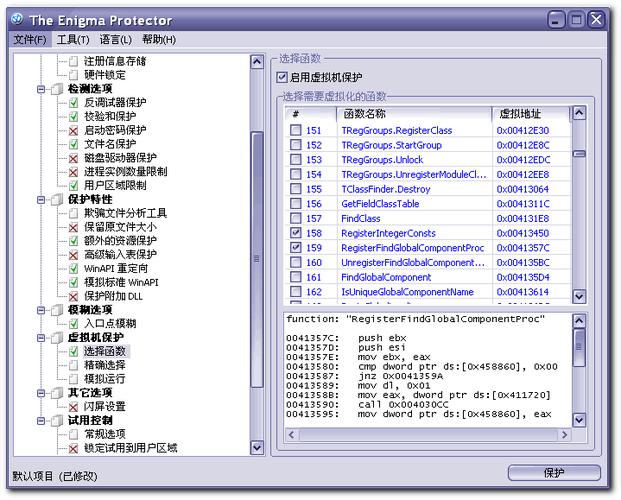The width and height of the screenshot is (621, 500).
Task: Click the folder icon of 检测选项
Action: coord(57,89)
